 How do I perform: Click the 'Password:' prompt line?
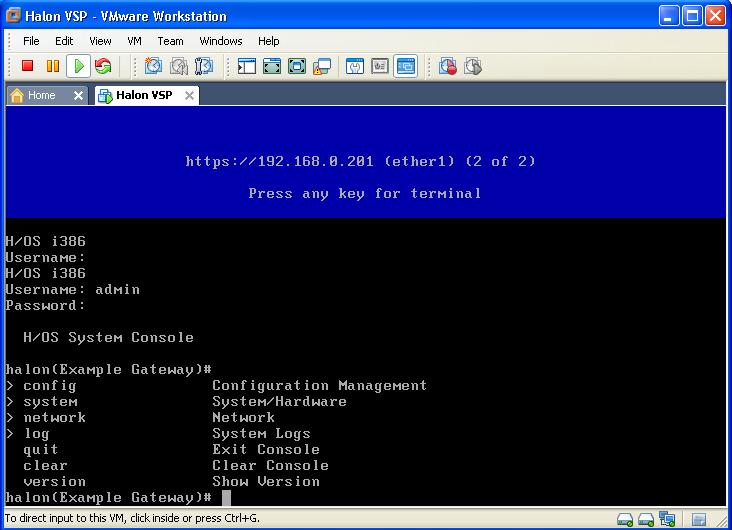45,305
